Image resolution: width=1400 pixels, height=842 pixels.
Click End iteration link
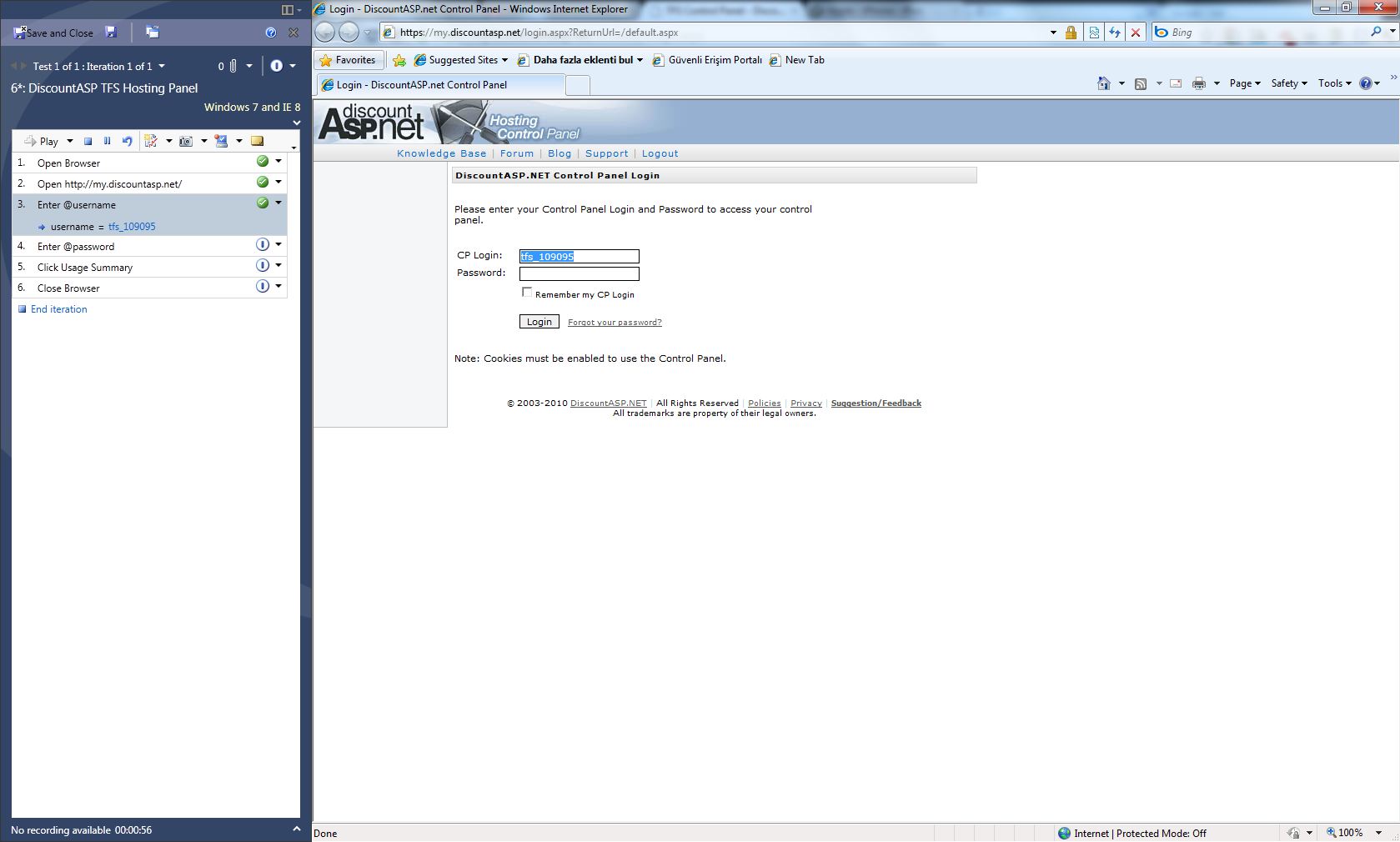point(58,309)
